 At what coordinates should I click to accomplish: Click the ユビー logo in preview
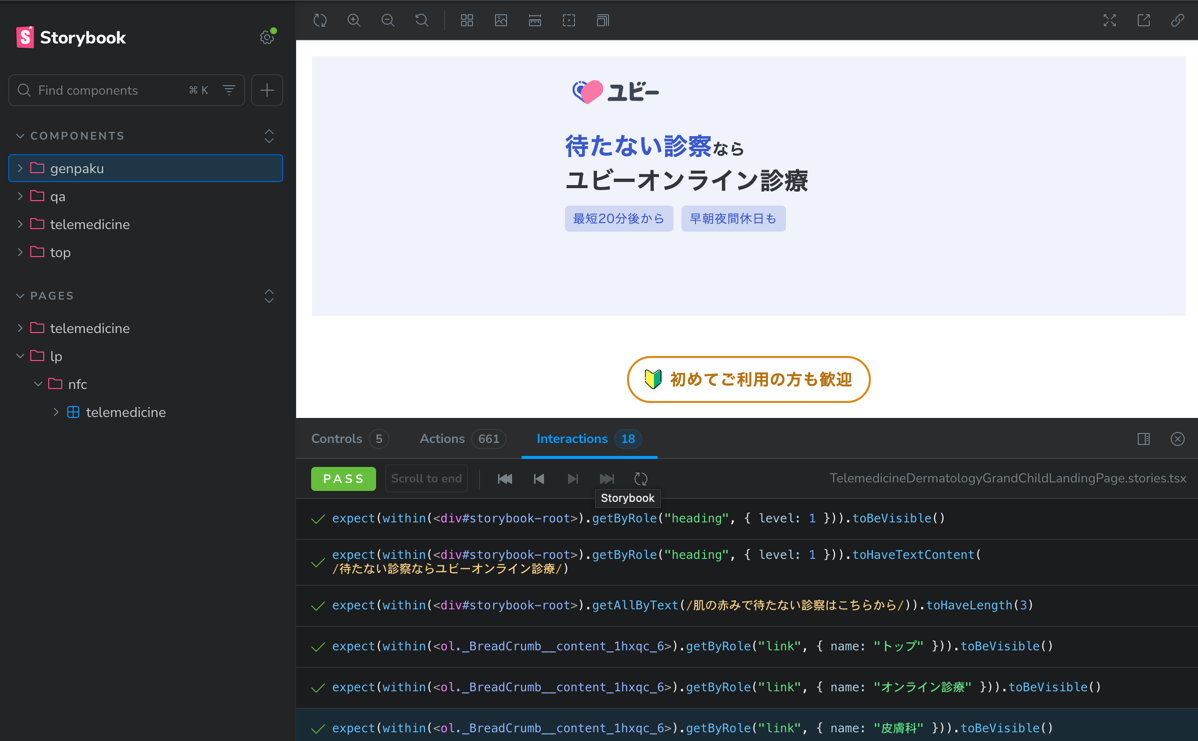pos(615,92)
